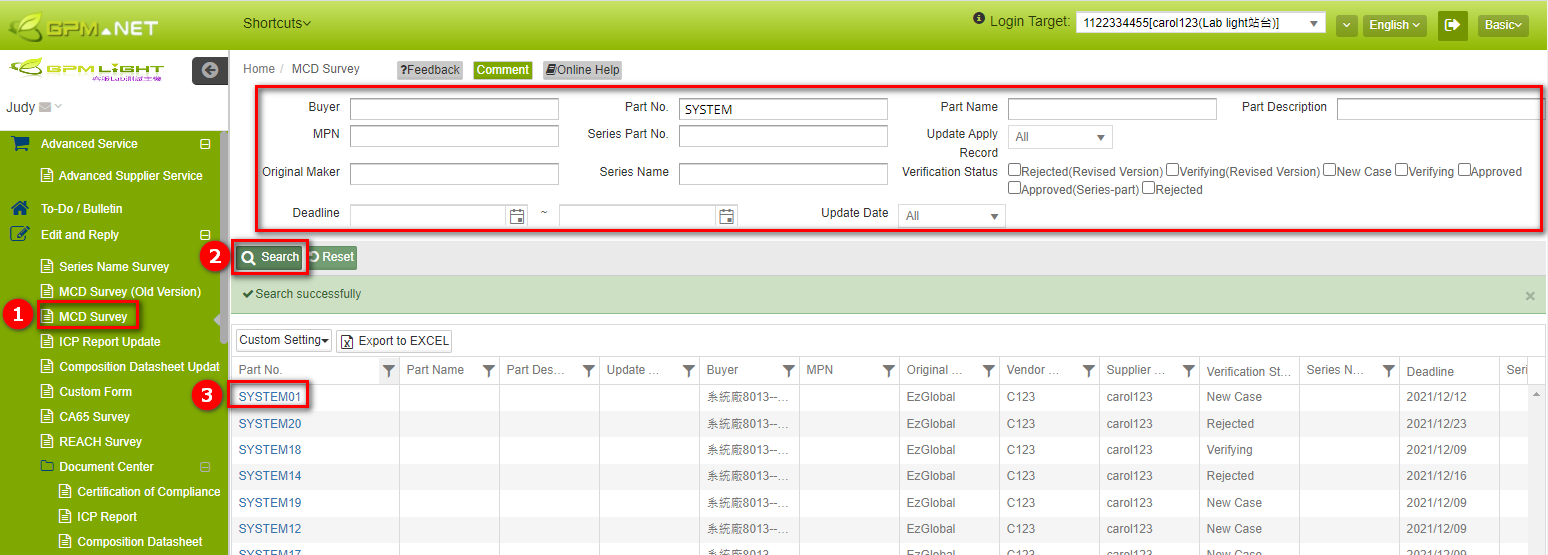Check the Approved(Series-part) checkbox
This screenshot has height=555, width=1548.
(x=1014, y=187)
